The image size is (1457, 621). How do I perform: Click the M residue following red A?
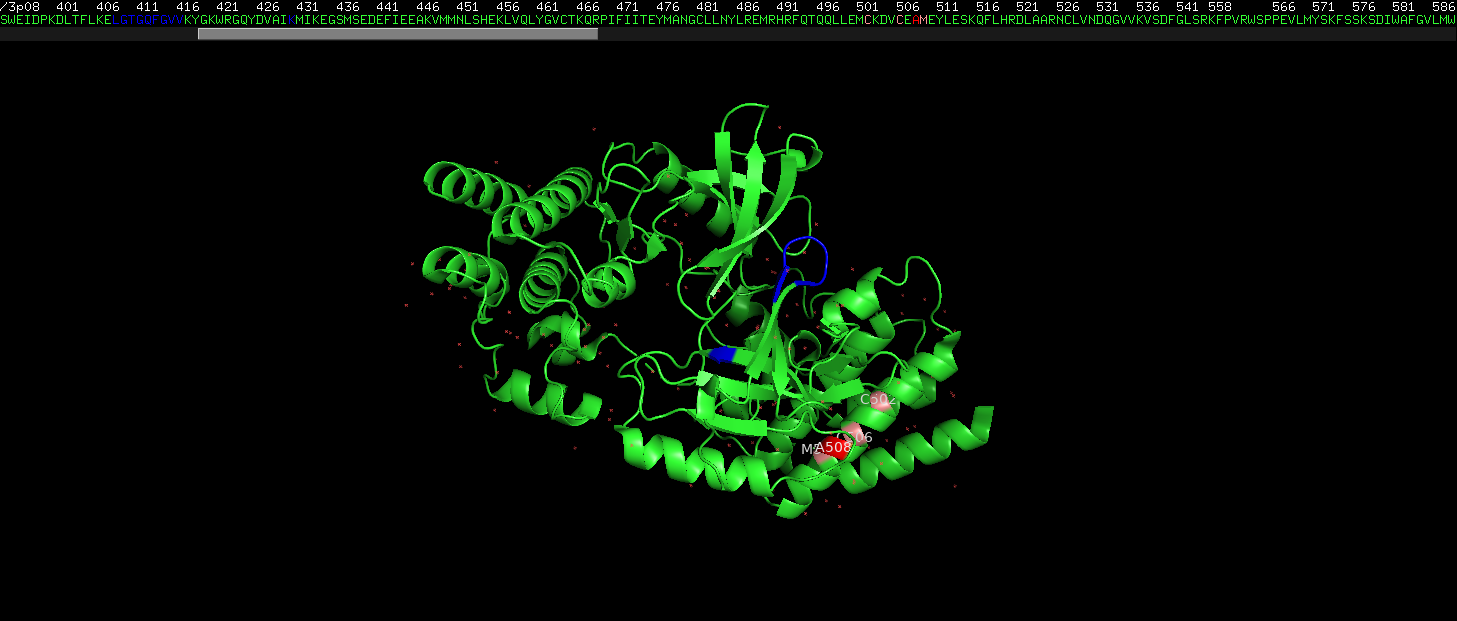pos(924,20)
